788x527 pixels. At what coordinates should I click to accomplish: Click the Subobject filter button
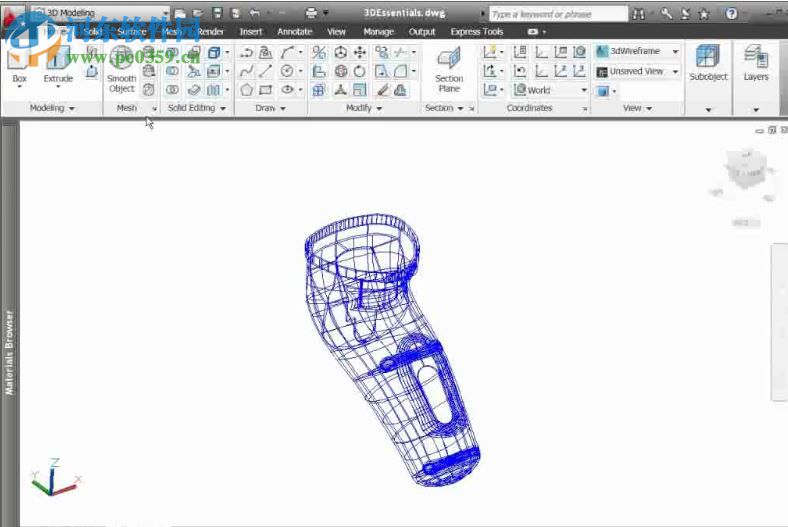coord(708,63)
